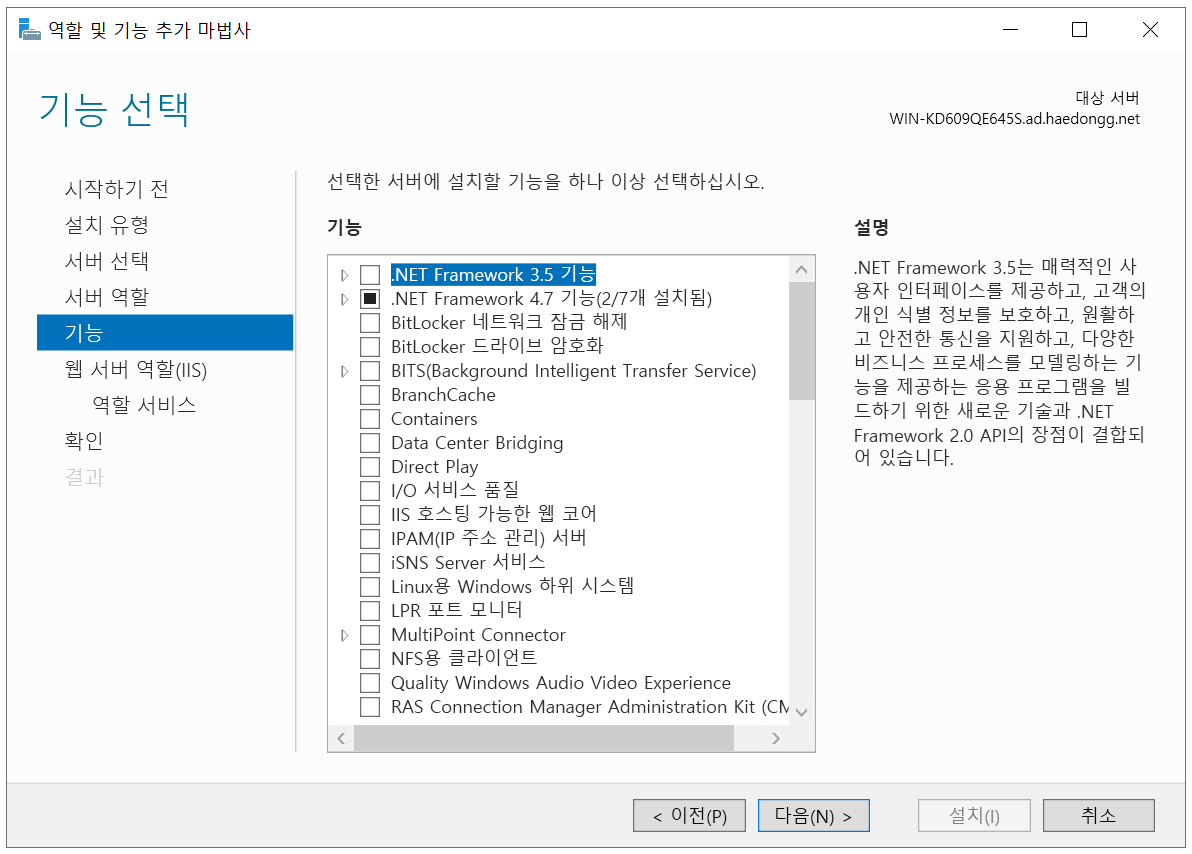Tick the BITS checkbox

369,371
